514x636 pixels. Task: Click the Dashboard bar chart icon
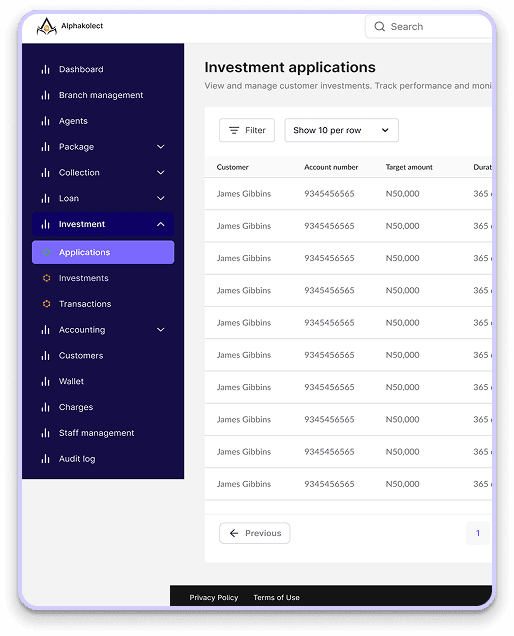pyautogui.click(x=45, y=69)
